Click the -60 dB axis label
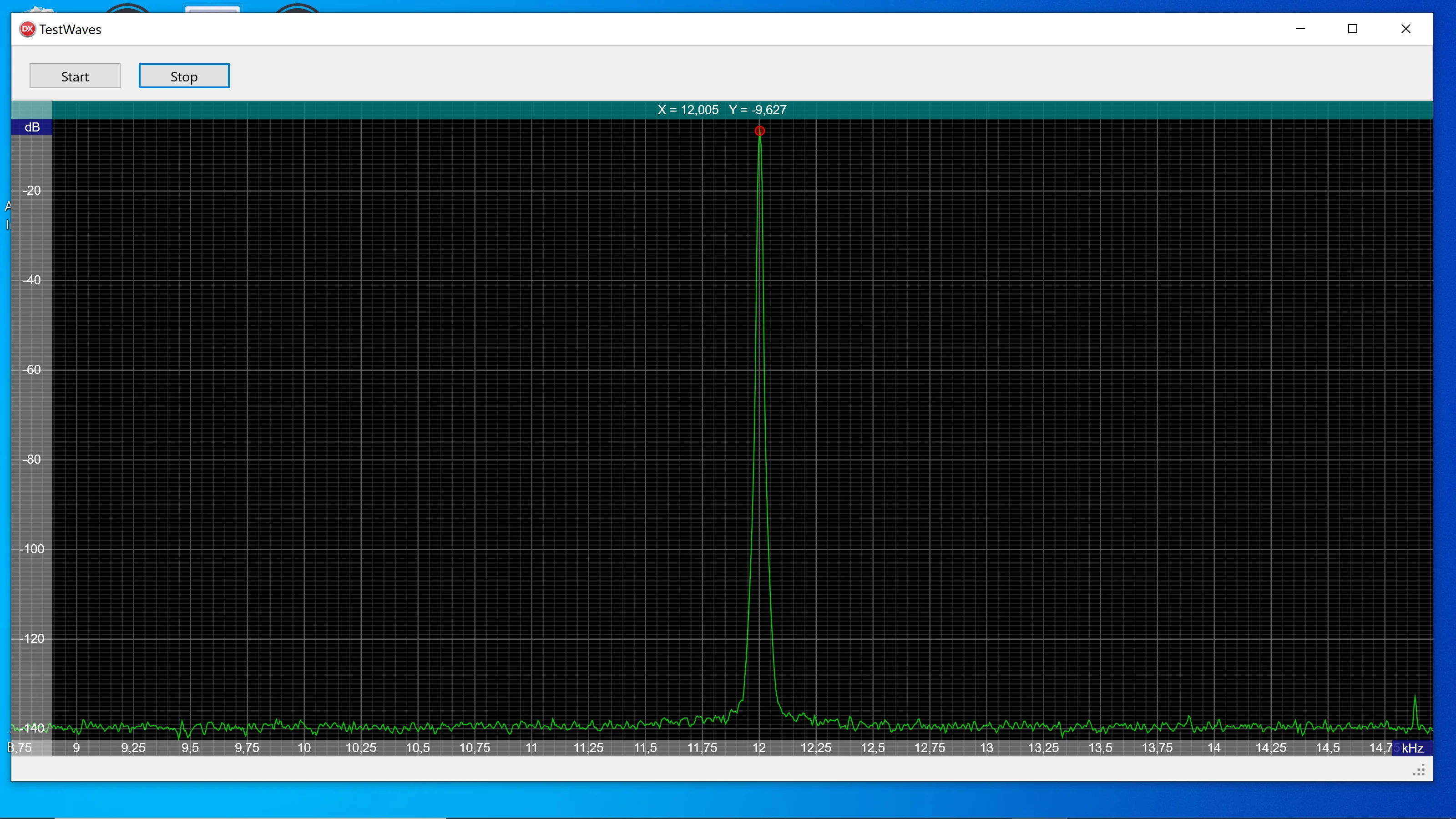Image resolution: width=1456 pixels, height=819 pixels. click(x=32, y=369)
